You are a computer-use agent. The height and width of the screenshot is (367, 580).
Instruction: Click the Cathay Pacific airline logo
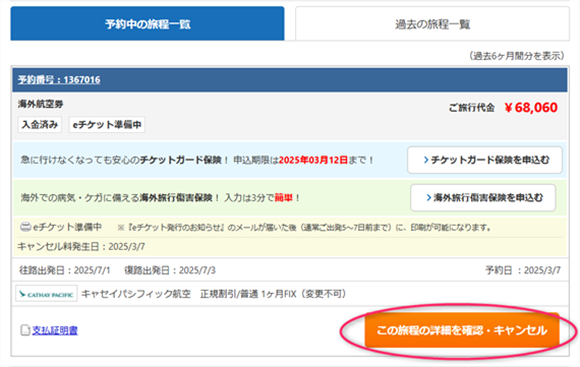click(47, 294)
